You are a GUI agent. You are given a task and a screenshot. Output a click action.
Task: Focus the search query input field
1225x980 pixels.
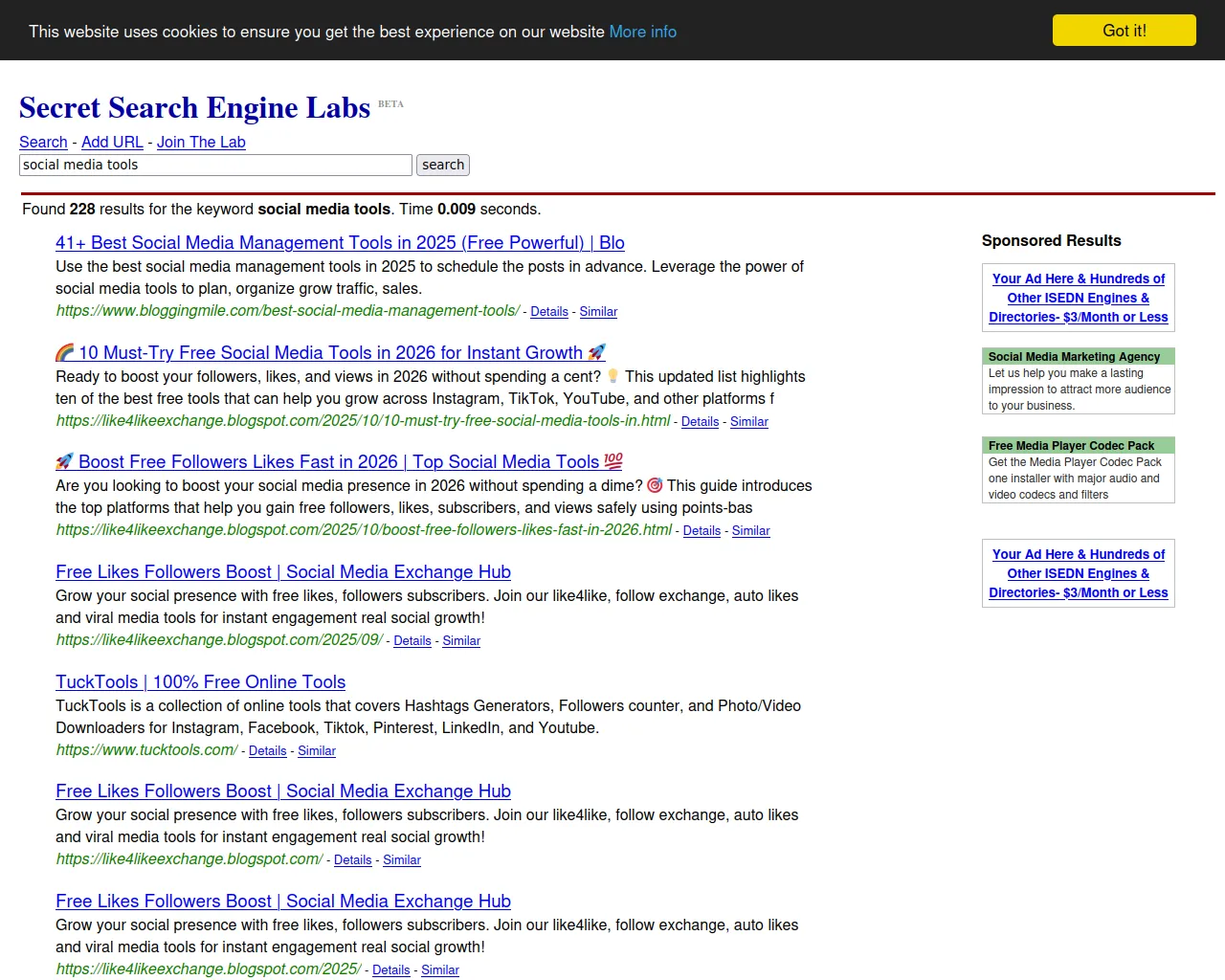click(215, 165)
